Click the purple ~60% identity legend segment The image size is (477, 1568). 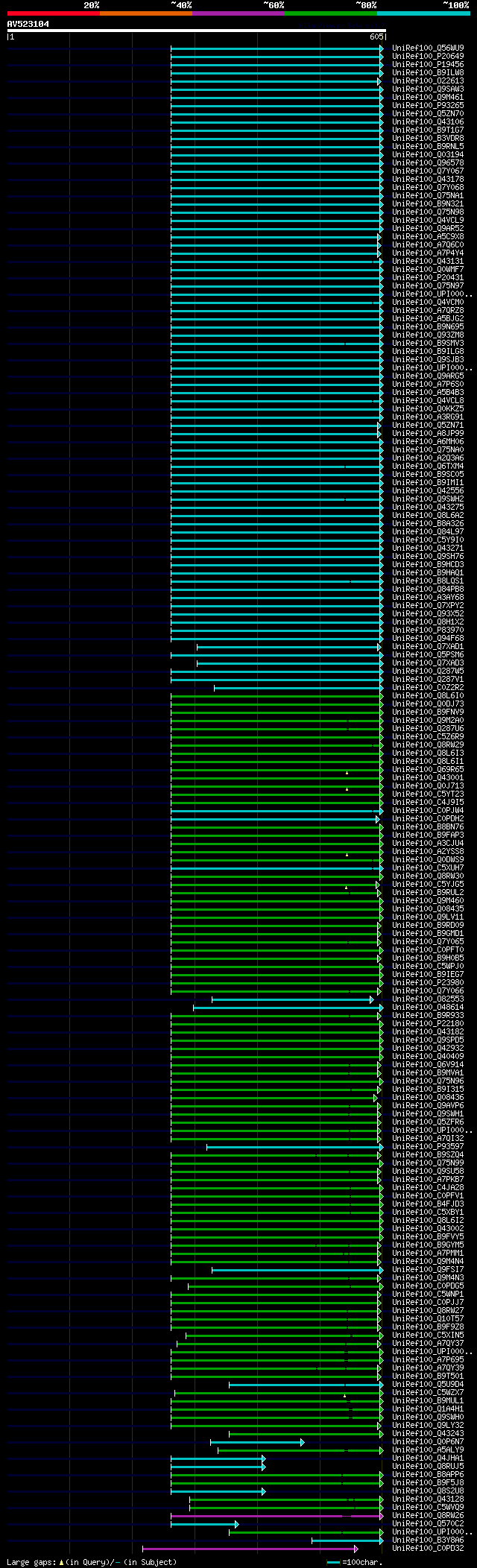tap(238, 13)
